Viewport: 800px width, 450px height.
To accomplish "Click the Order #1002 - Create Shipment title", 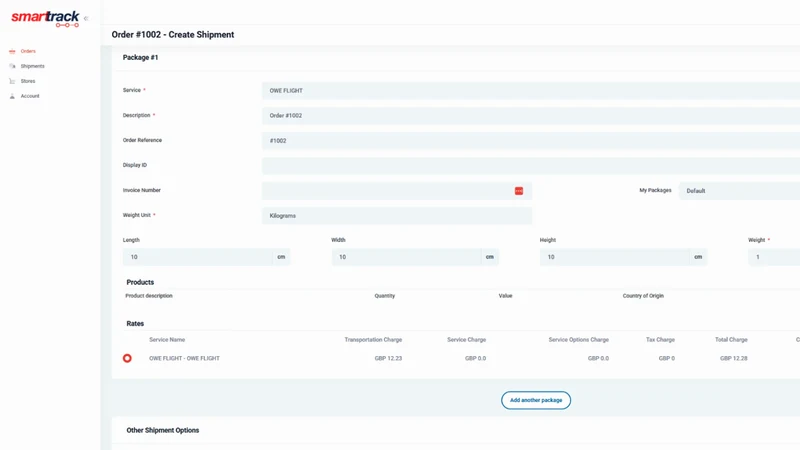I will pyautogui.click(x=173, y=35).
